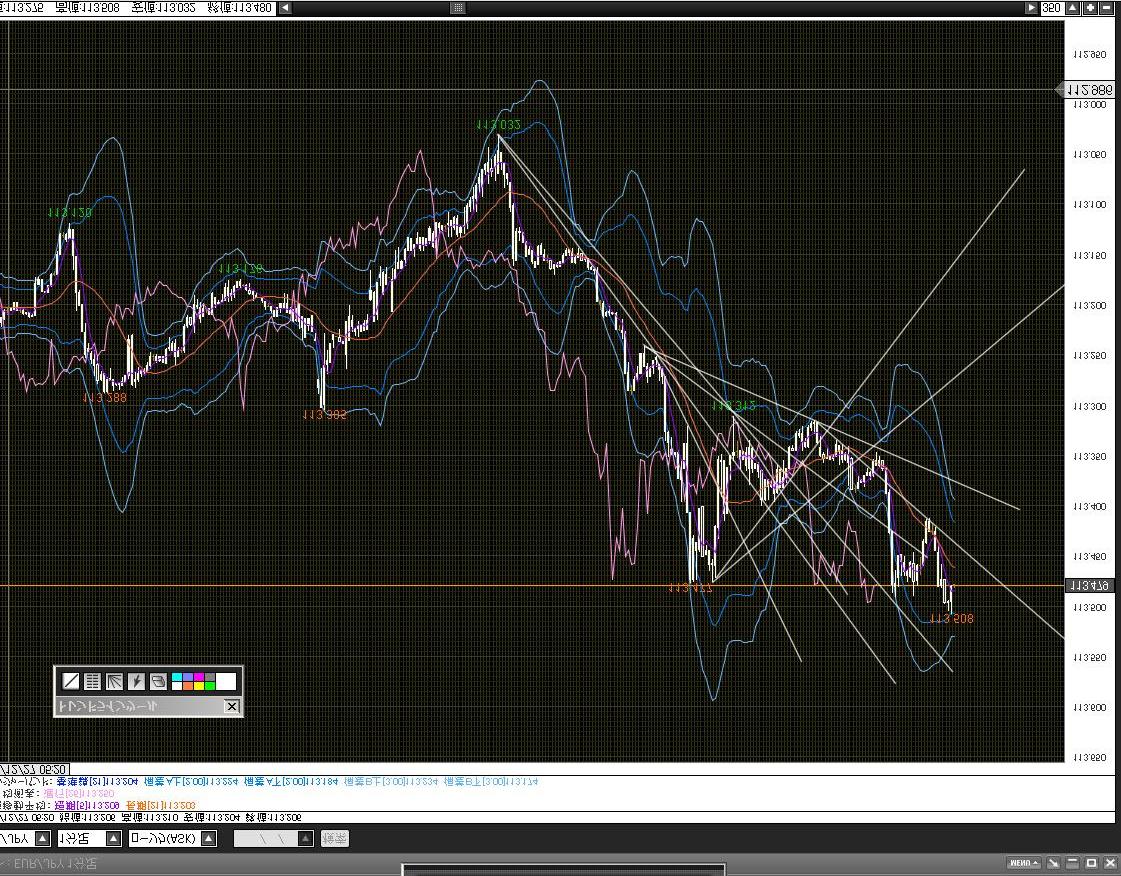Zoom in chart with plus button
This screenshot has width=1121, height=876.
point(1089,7)
